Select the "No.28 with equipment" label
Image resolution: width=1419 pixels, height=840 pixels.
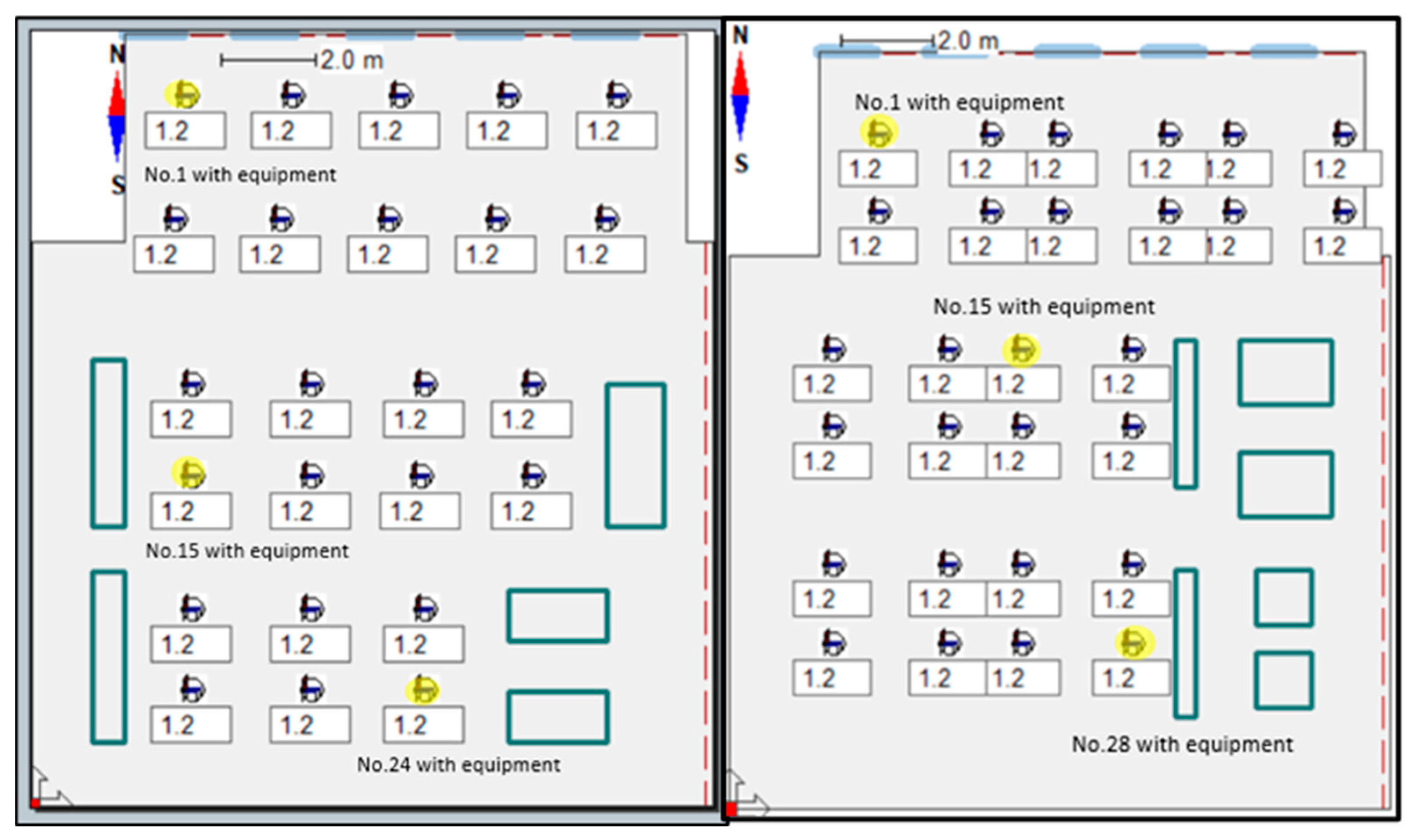point(1182,744)
